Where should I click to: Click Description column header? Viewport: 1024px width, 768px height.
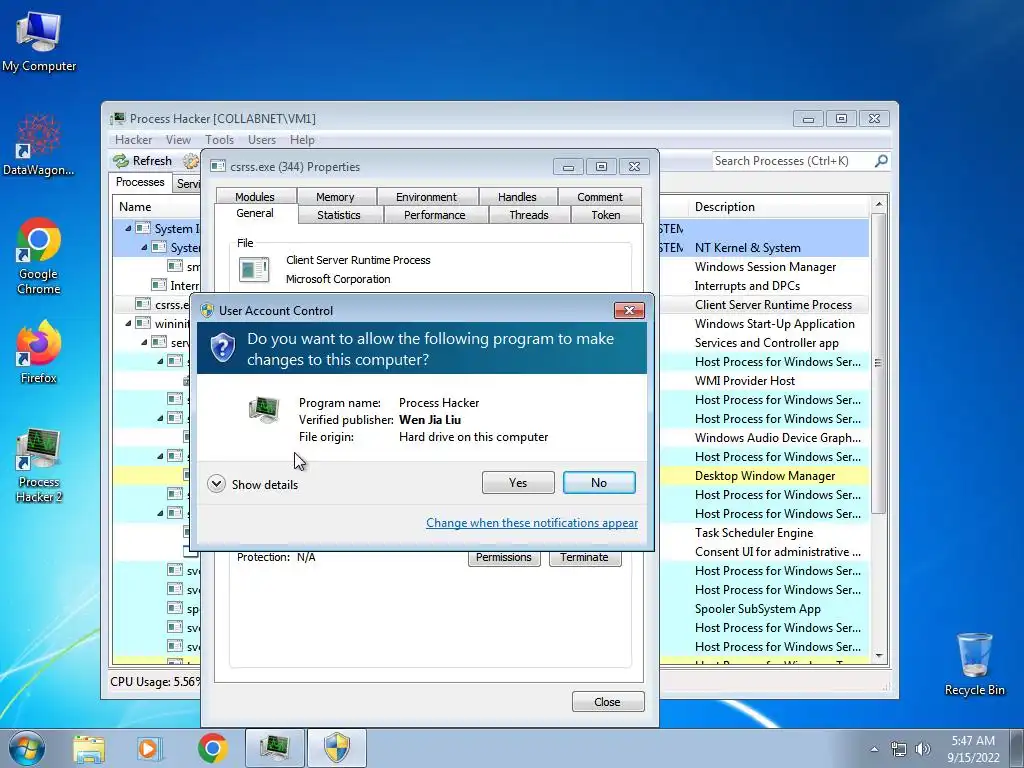[x=779, y=207]
